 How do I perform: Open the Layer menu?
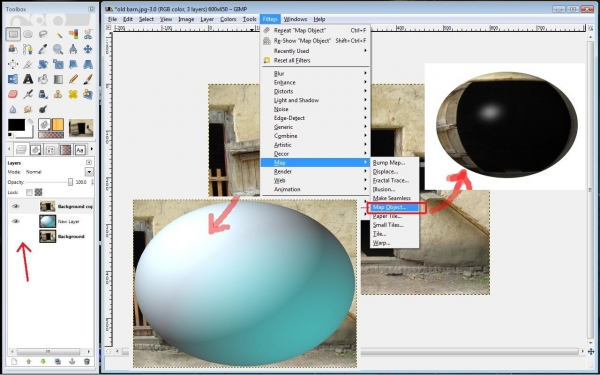[207, 19]
